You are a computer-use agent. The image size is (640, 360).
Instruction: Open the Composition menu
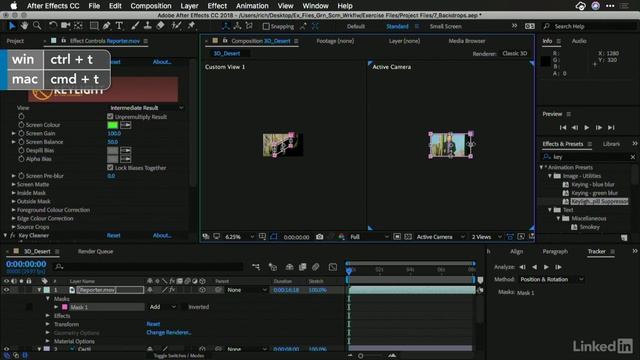pyautogui.click(x=151, y=6)
